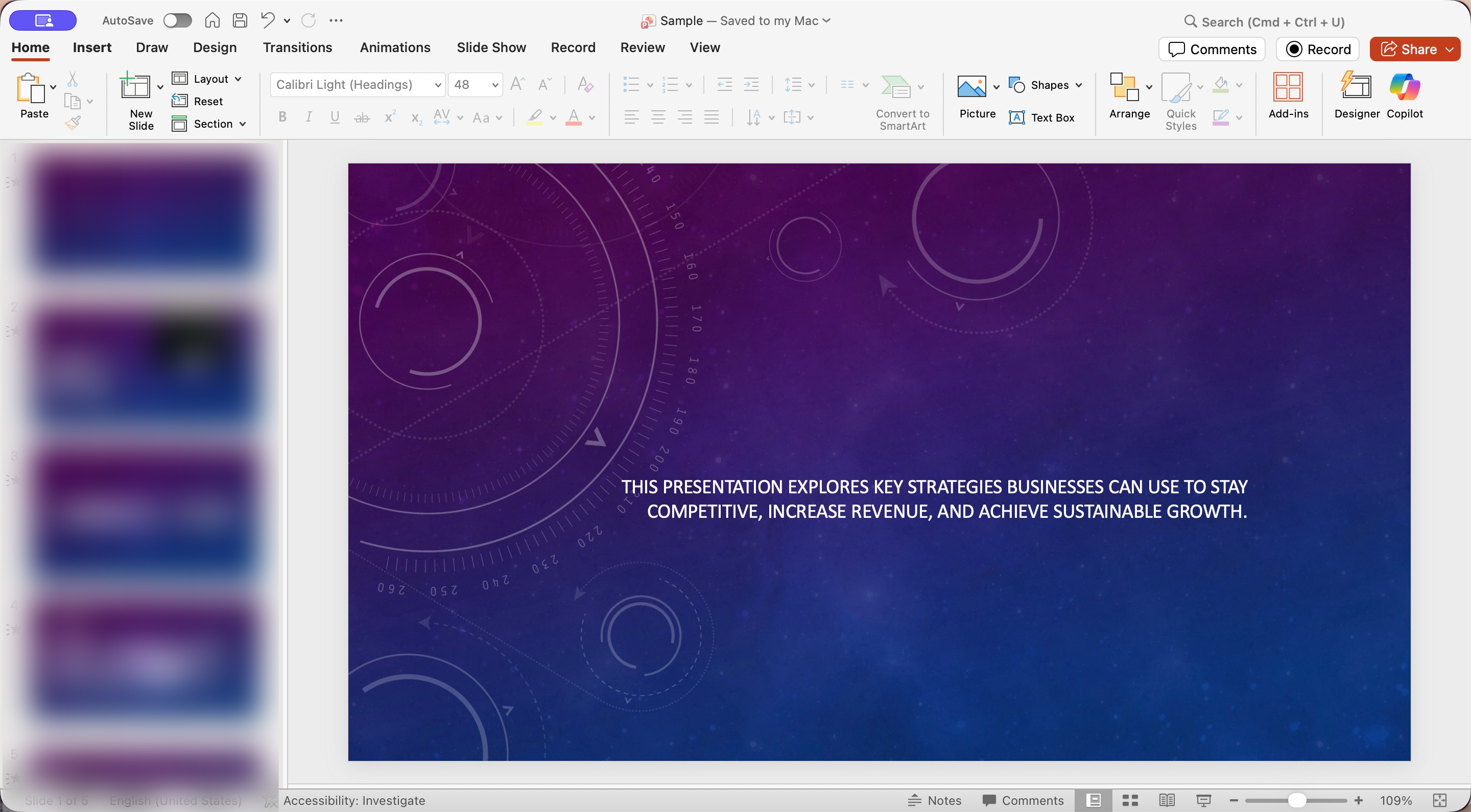
Task: Switch to the Transitions tab
Action: (x=297, y=47)
